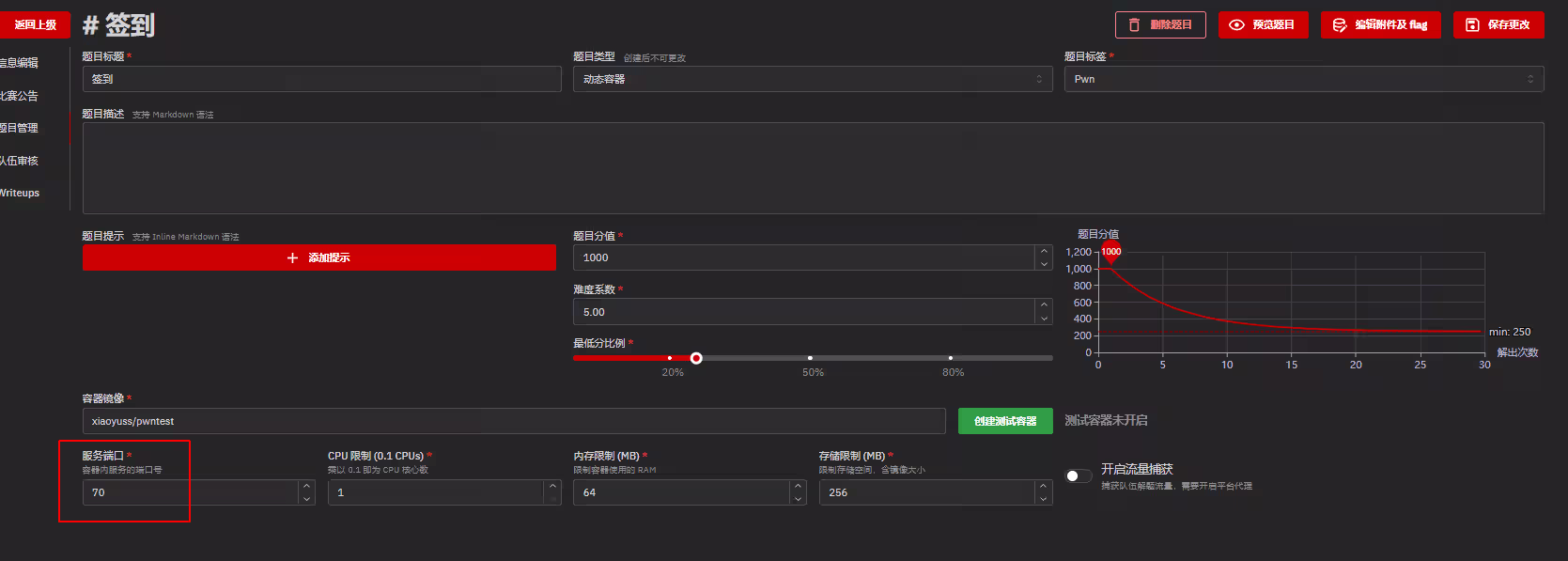Click the green create test container button
The width and height of the screenshot is (1568, 561).
click(1005, 421)
